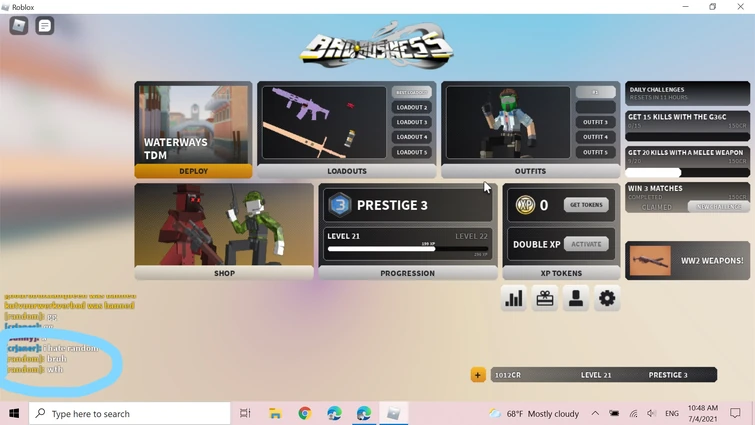
Task: Click the Level 21 XP progress bar
Action: tap(407, 249)
